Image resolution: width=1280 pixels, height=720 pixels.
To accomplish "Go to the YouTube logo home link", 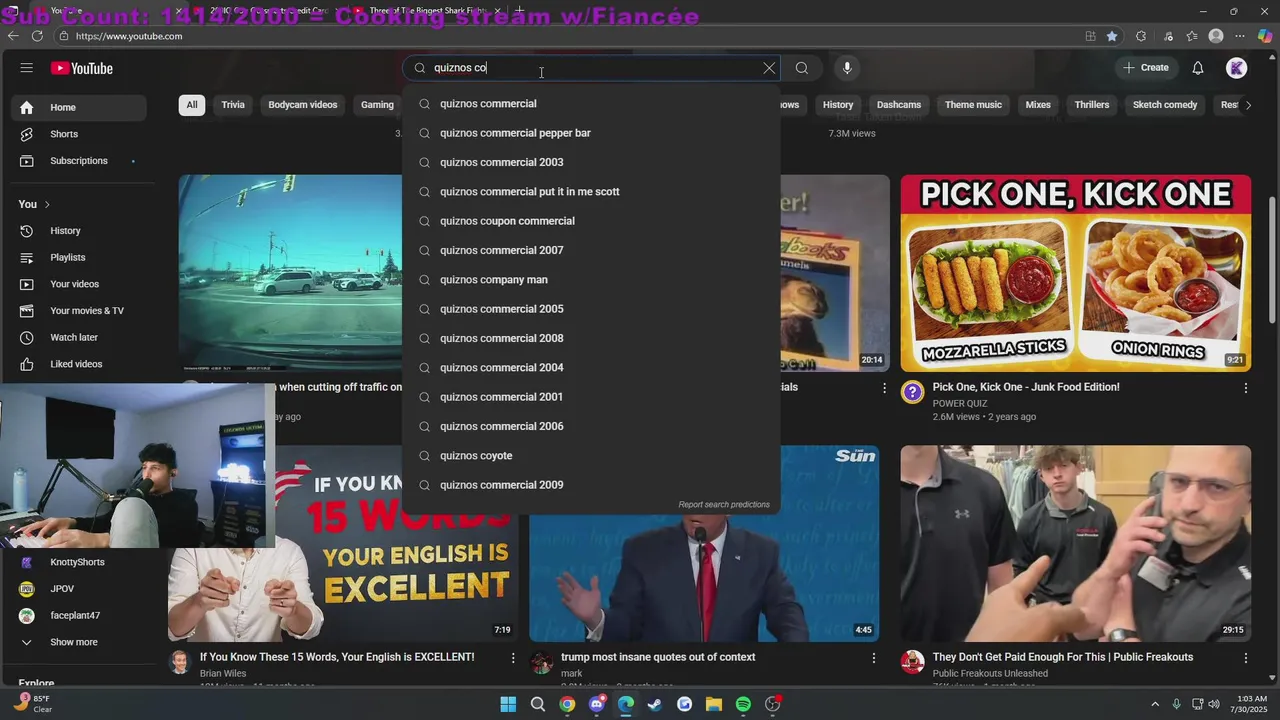I will click(82, 68).
